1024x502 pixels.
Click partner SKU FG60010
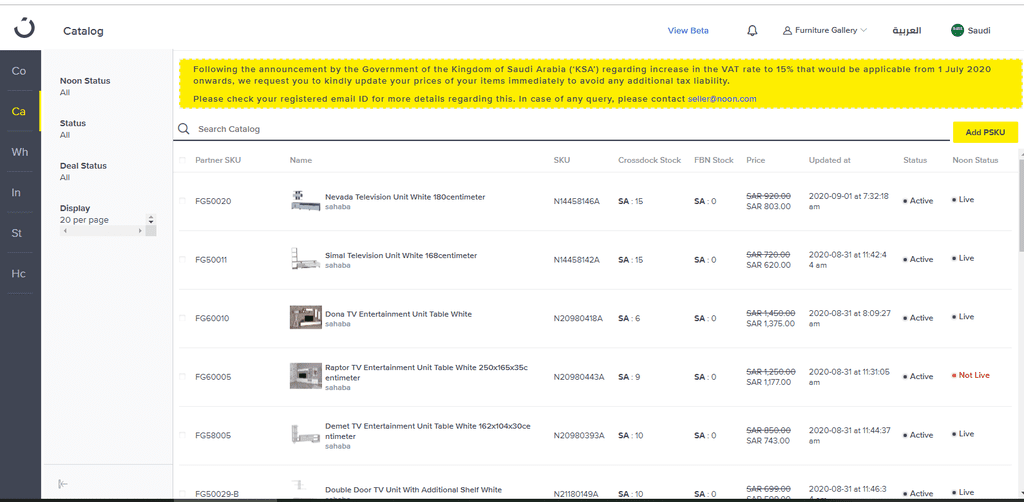point(213,318)
